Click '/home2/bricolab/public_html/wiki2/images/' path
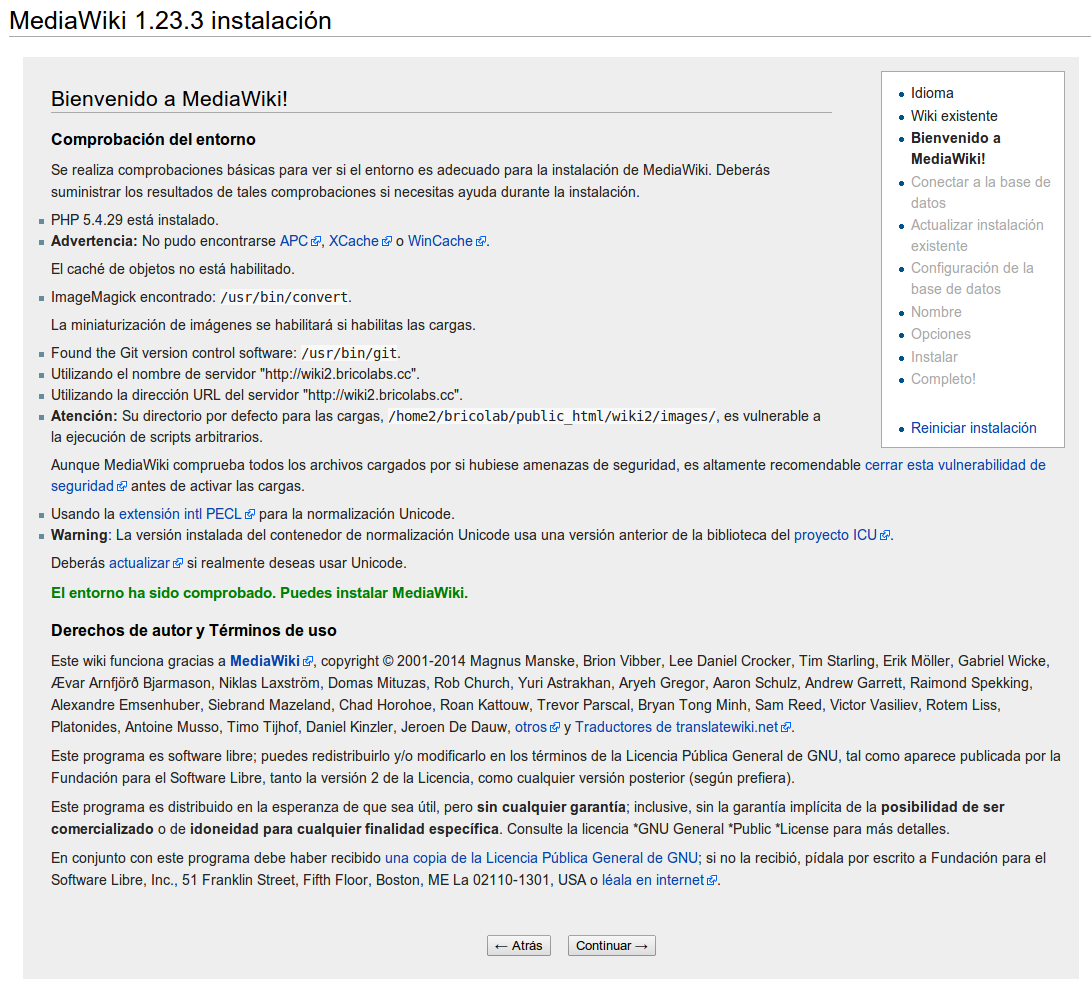The width and height of the screenshot is (1091, 990). [x=552, y=416]
